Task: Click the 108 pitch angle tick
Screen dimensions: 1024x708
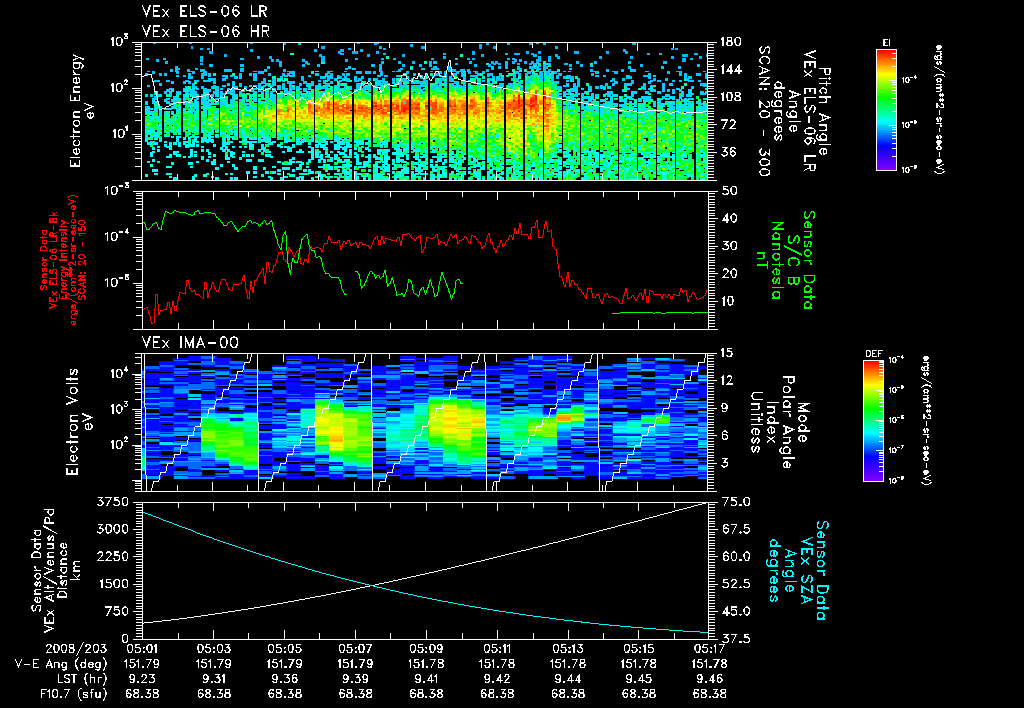Action: 731,97
